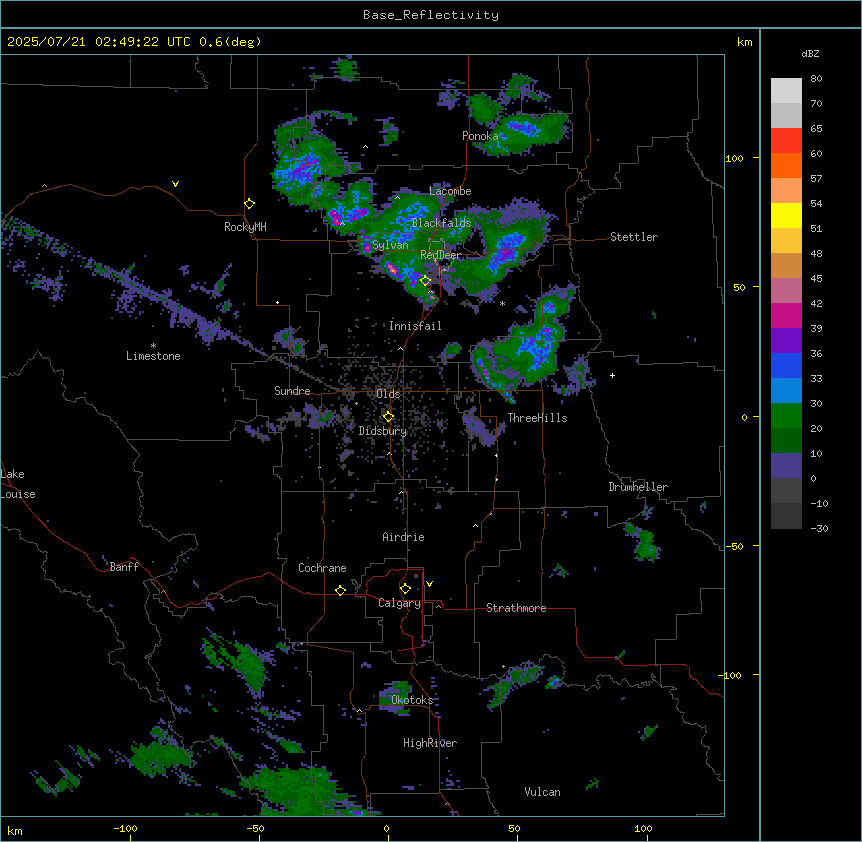This screenshot has height=842, width=862.
Task: Click the Cochrane label
Action: point(322,568)
